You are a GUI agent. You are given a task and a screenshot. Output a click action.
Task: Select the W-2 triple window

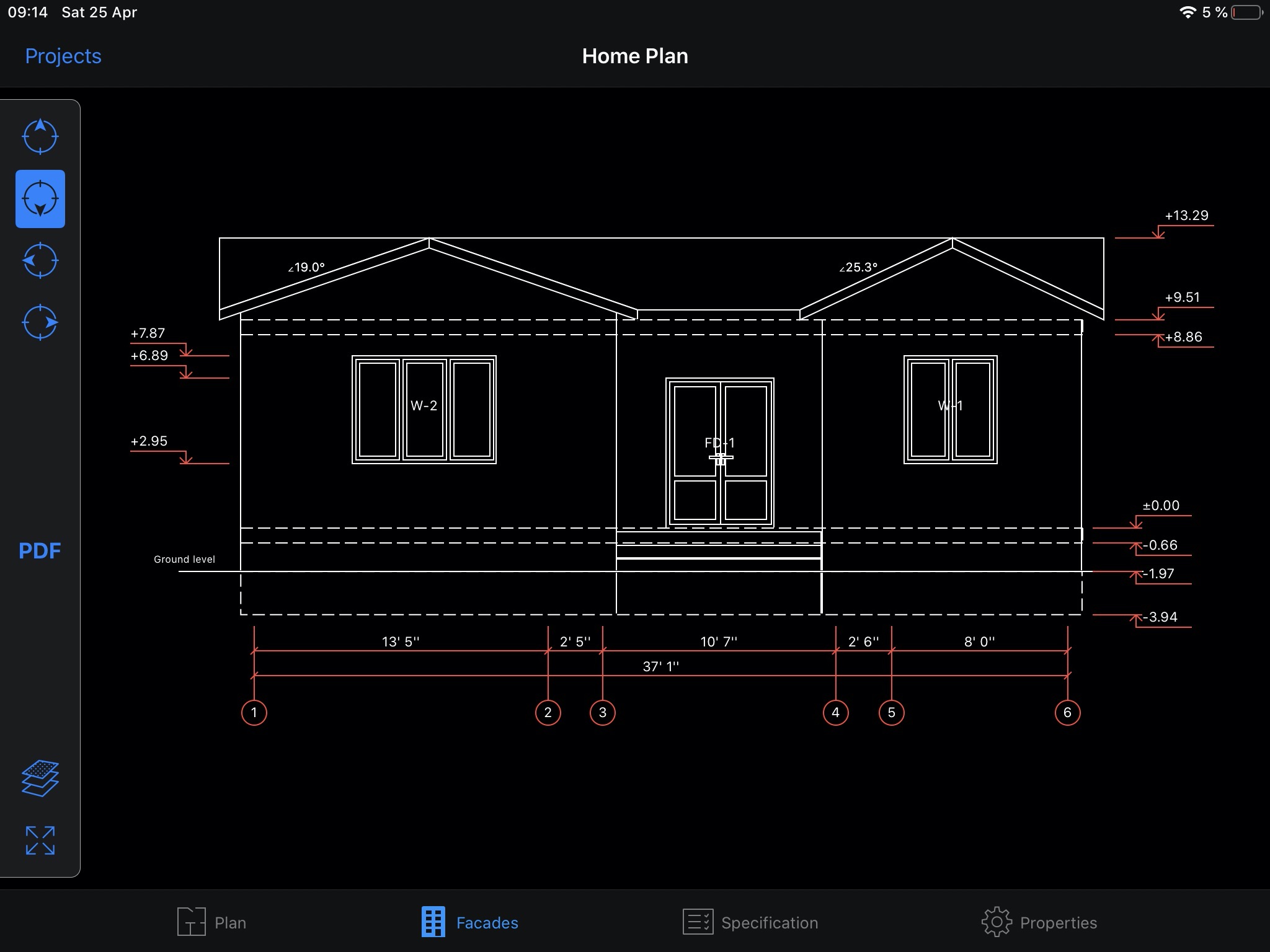coord(424,410)
